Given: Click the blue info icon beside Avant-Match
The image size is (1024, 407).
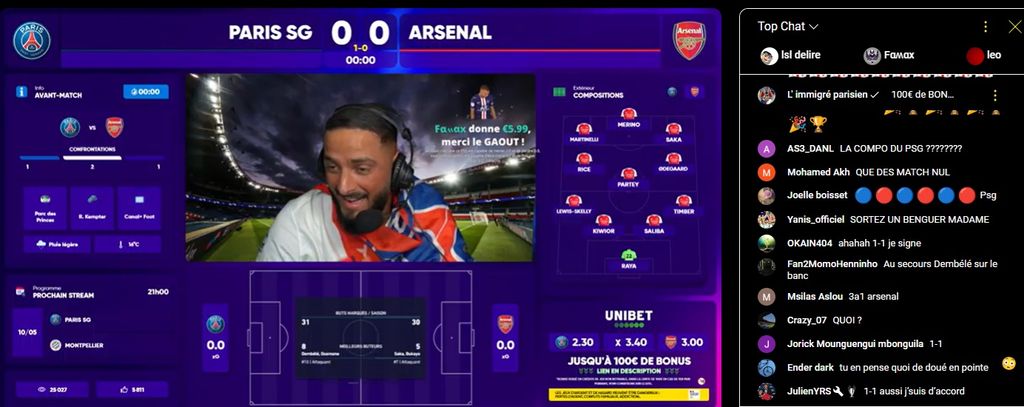Looking at the screenshot, I should (22, 91).
